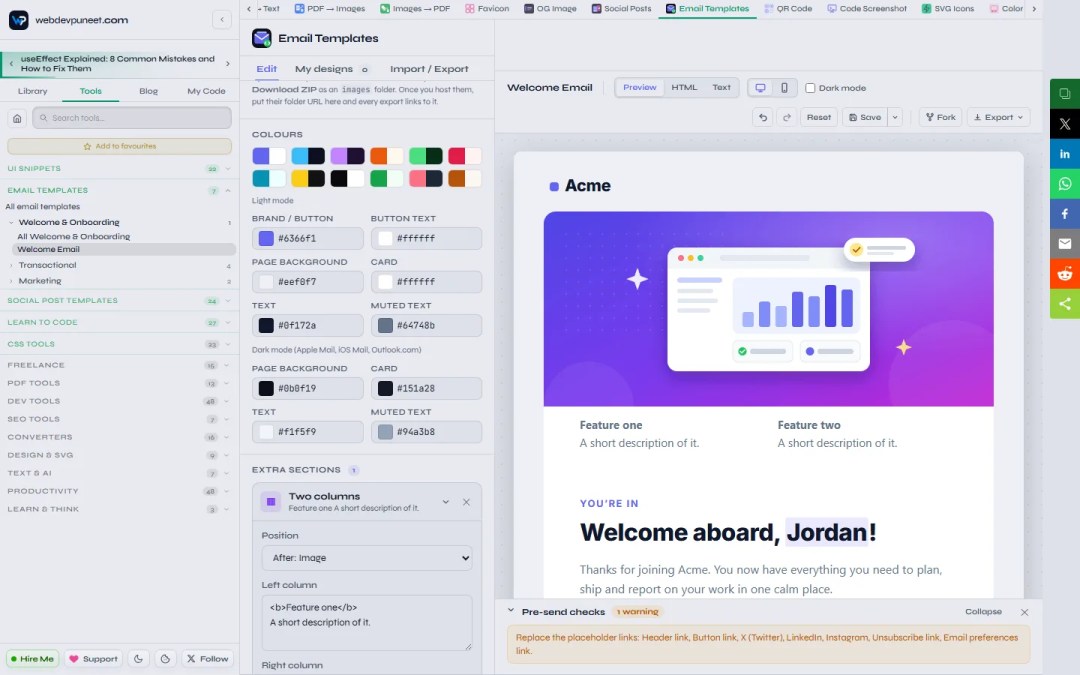Share on Facebook from the side share bar
The width and height of the screenshot is (1080, 675).
[x=1065, y=214]
